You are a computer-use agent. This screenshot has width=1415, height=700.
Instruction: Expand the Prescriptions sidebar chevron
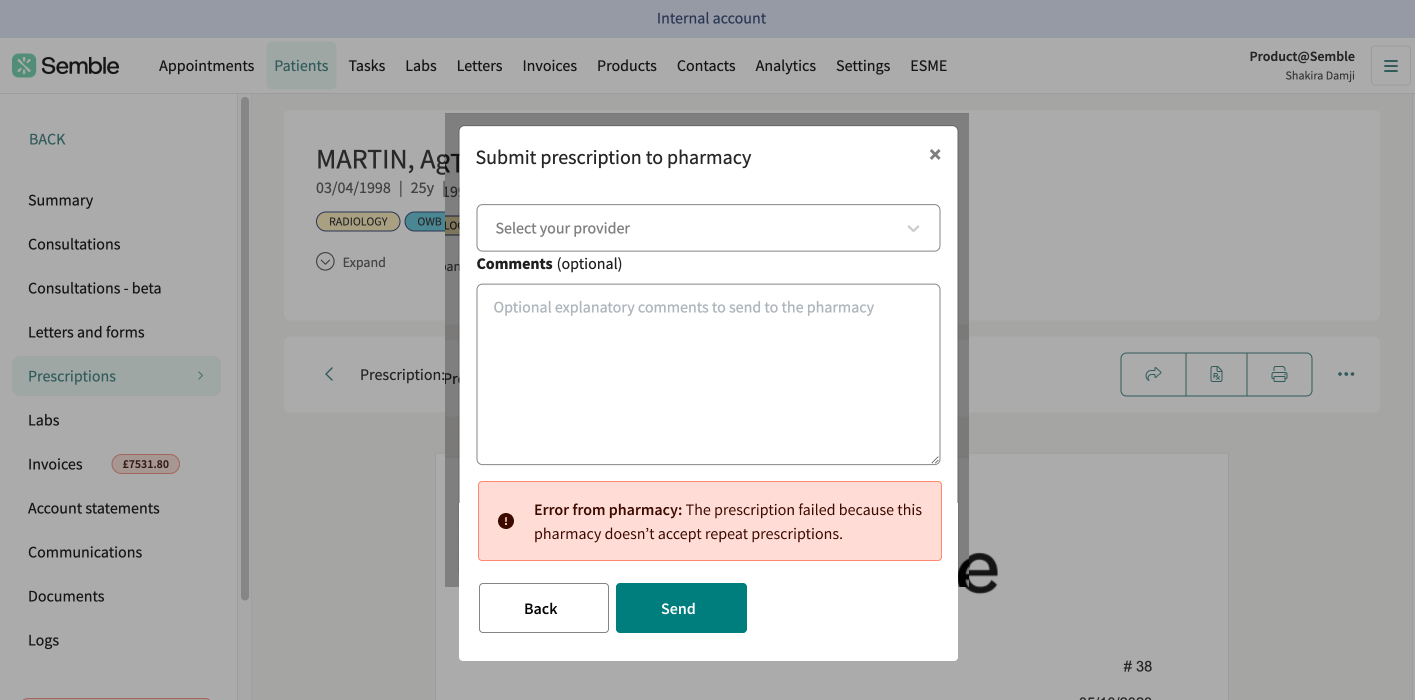(x=200, y=376)
